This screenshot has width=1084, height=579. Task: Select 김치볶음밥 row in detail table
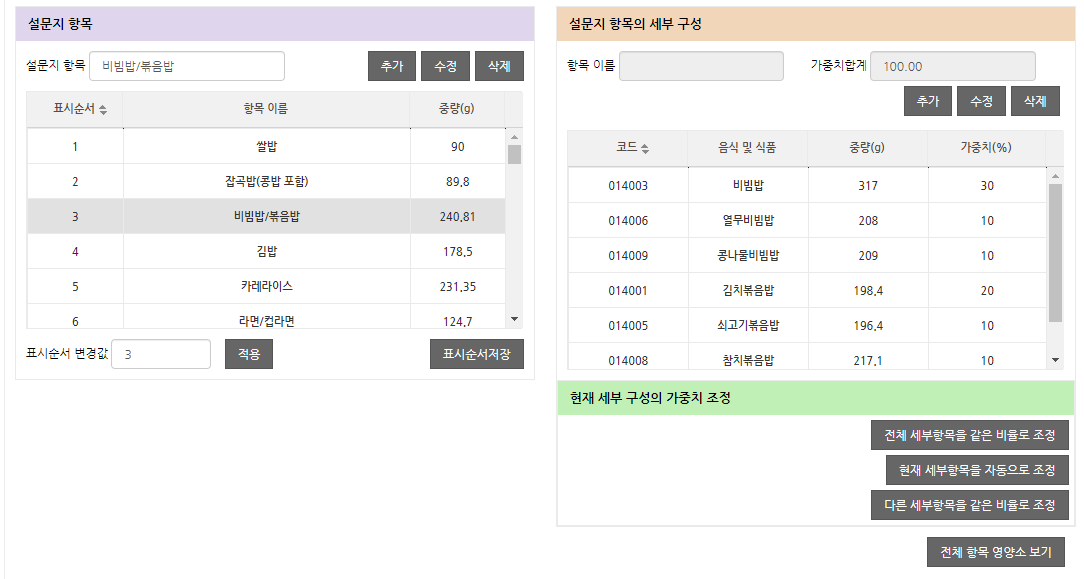coord(747,291)
